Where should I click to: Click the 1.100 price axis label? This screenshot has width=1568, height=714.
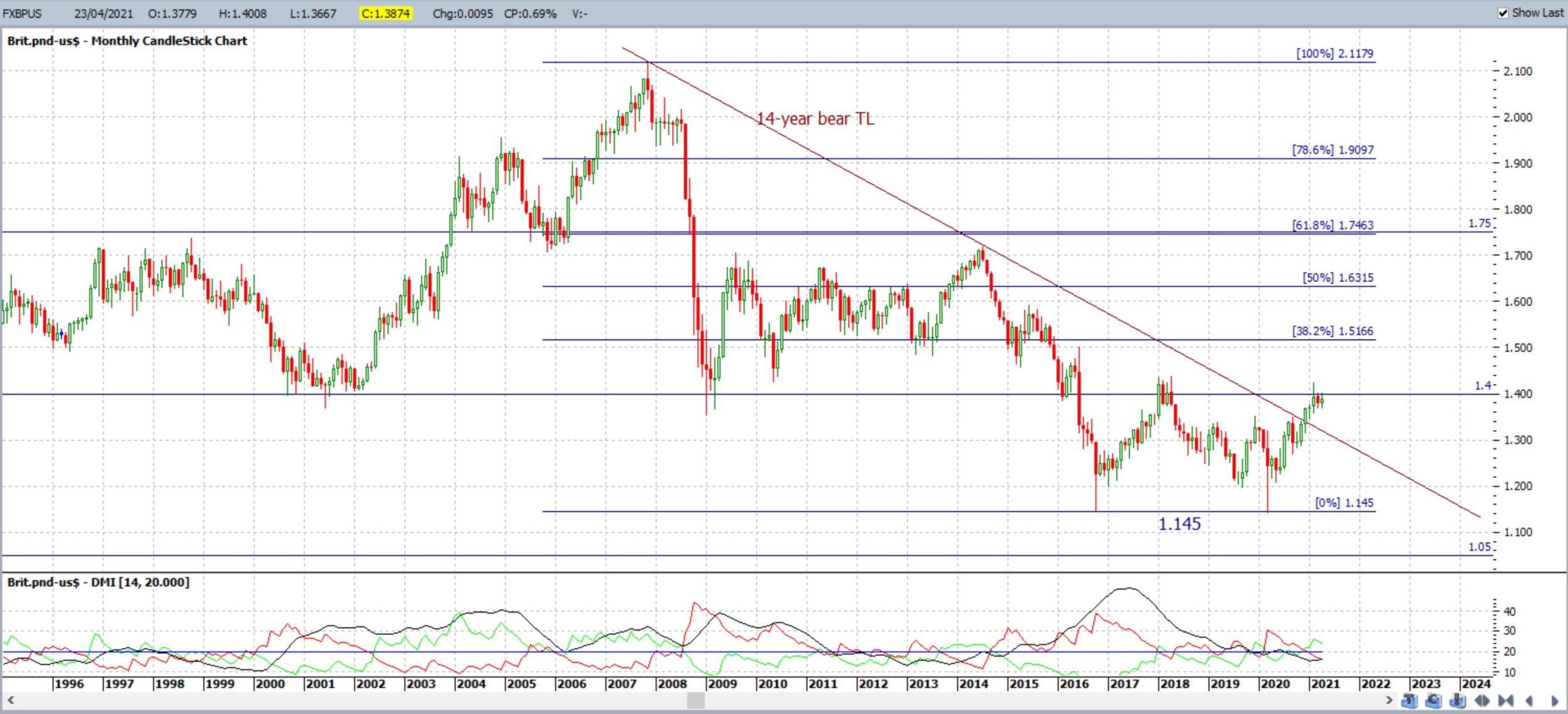[x=1518, y=532]
